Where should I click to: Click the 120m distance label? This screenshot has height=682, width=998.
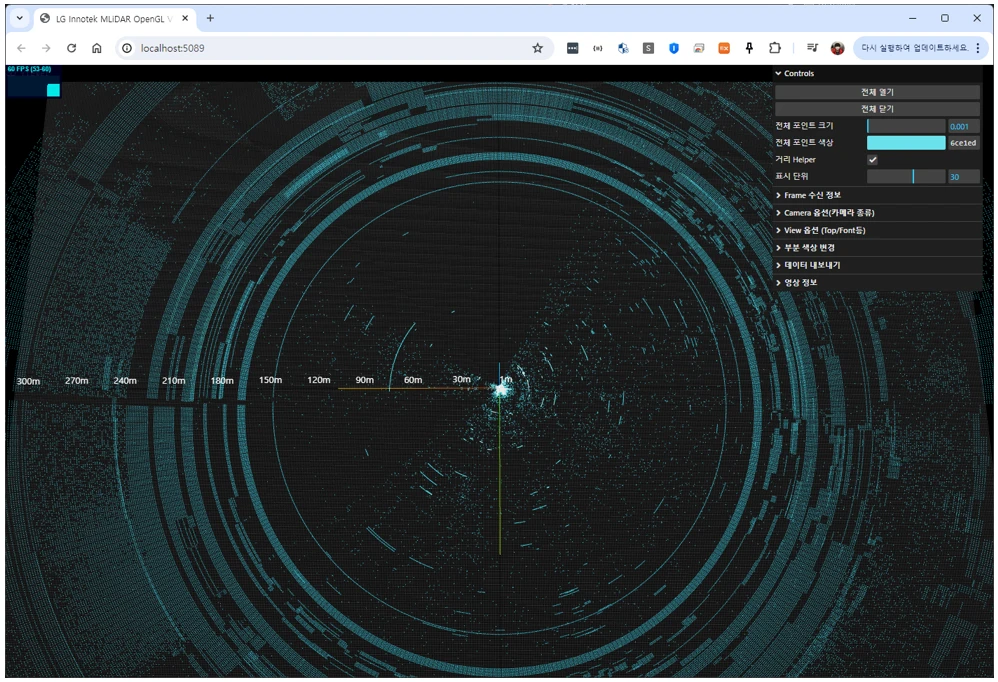(x=318, y=380)
